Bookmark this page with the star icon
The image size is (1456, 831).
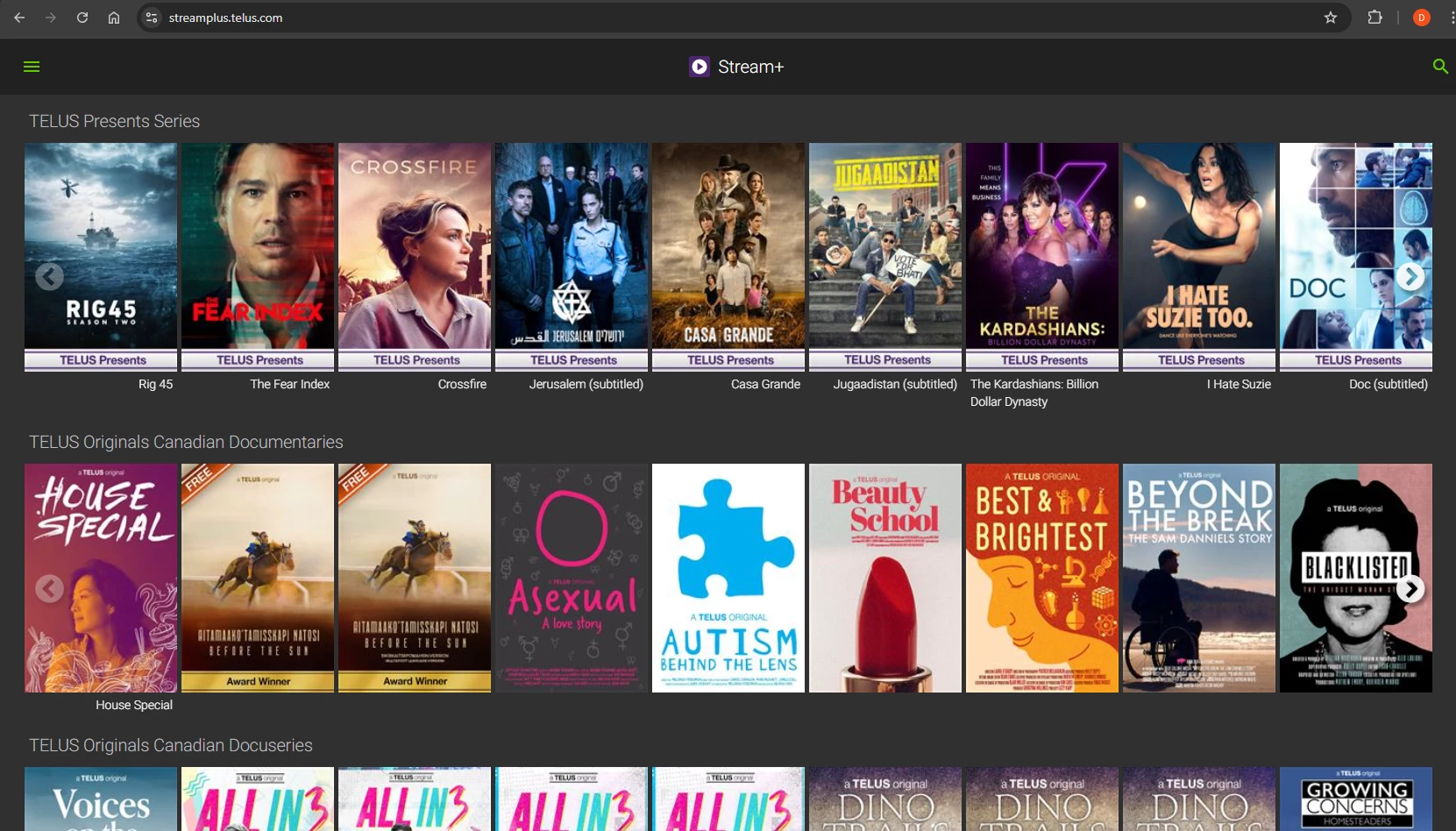click(x=1330, y=18)
